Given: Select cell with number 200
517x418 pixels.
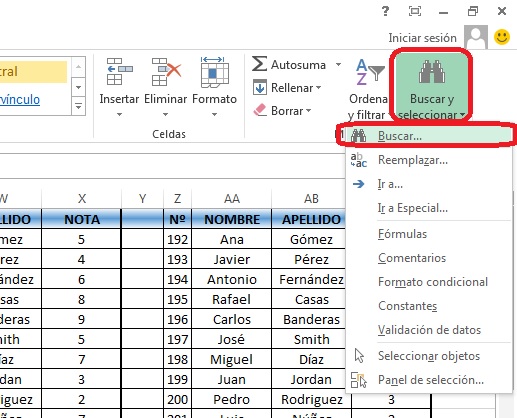Looking at the screenshot, I should [177, 399].
